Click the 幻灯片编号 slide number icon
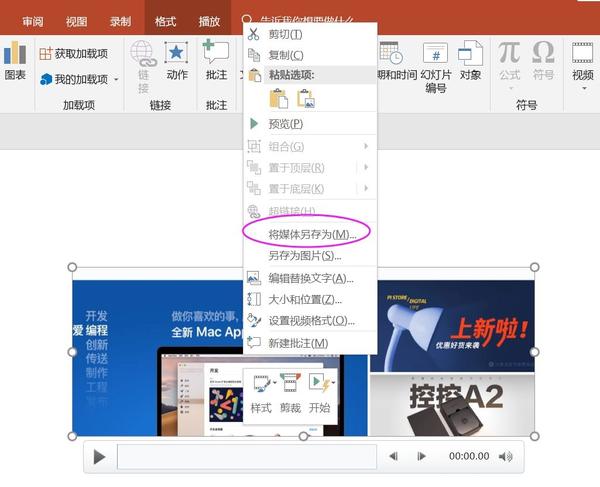 point(436,54)
